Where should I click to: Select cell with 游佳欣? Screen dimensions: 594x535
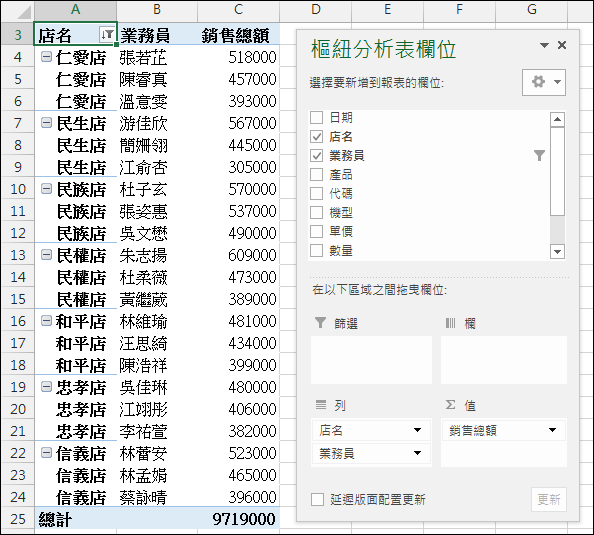click(157, 123)
